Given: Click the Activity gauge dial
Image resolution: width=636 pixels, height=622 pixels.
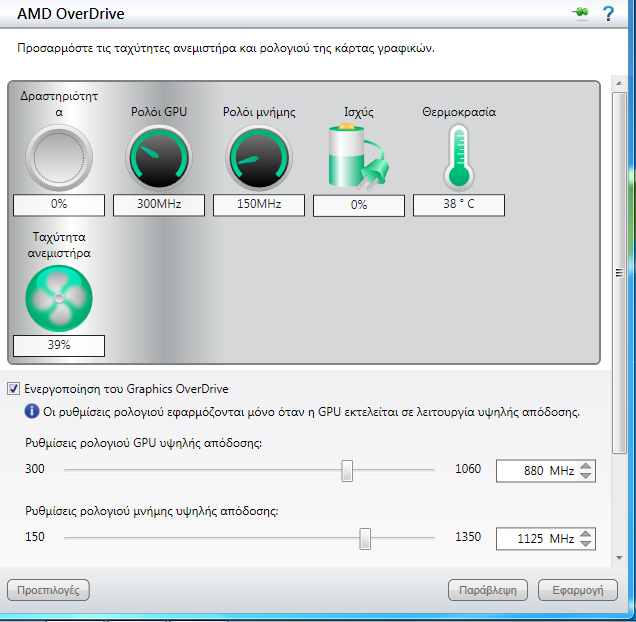Looking at the screenshot, I should pyautogui.click(x=59, y=157).
